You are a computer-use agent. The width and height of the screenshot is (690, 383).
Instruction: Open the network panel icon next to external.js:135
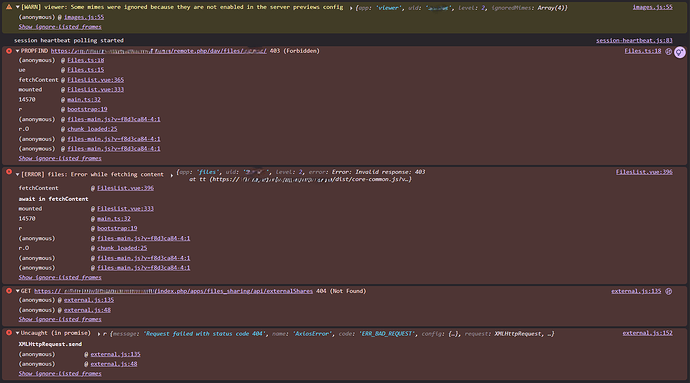(668, 291)
